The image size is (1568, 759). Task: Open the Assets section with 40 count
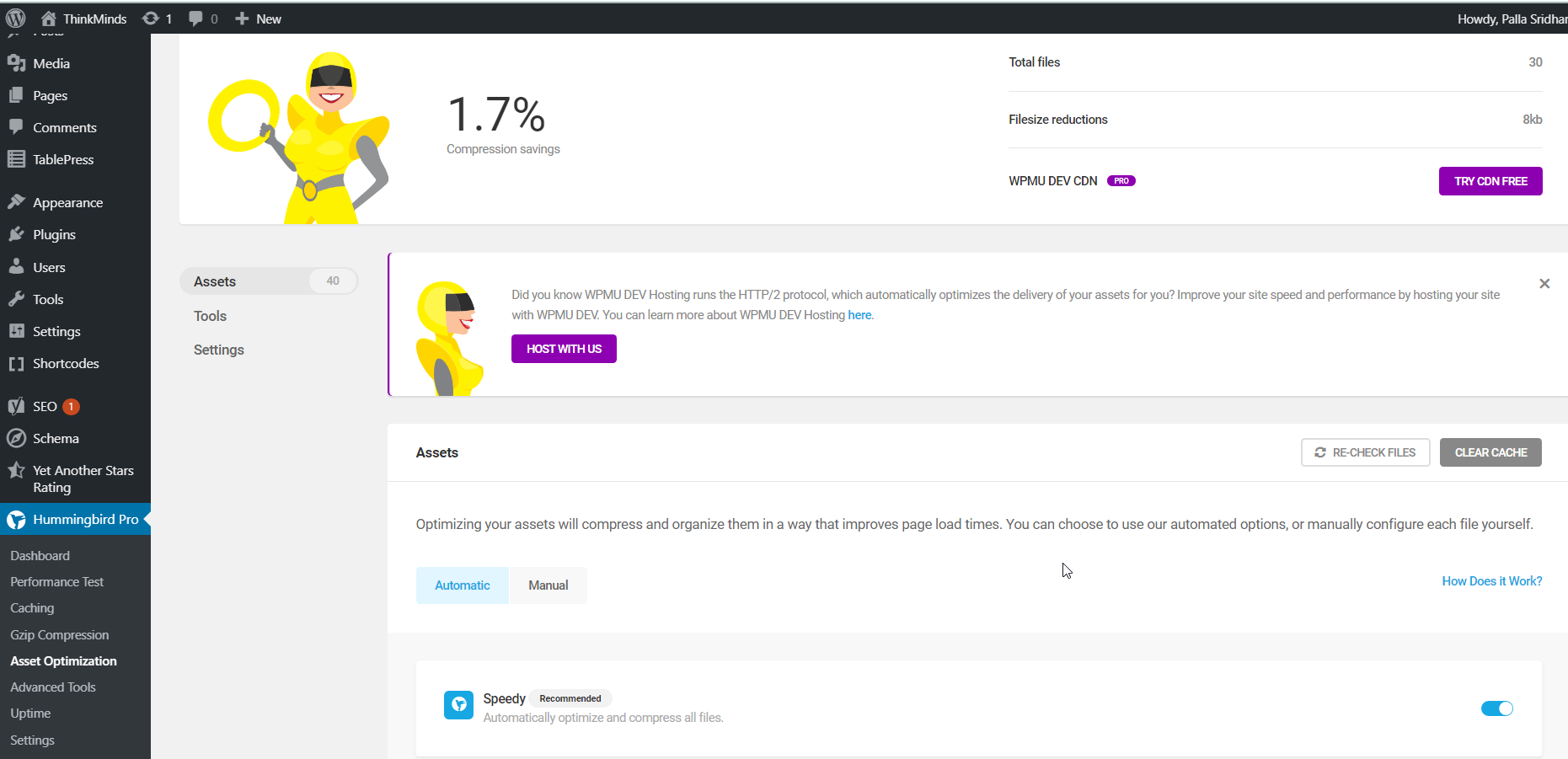click(269, 281)
